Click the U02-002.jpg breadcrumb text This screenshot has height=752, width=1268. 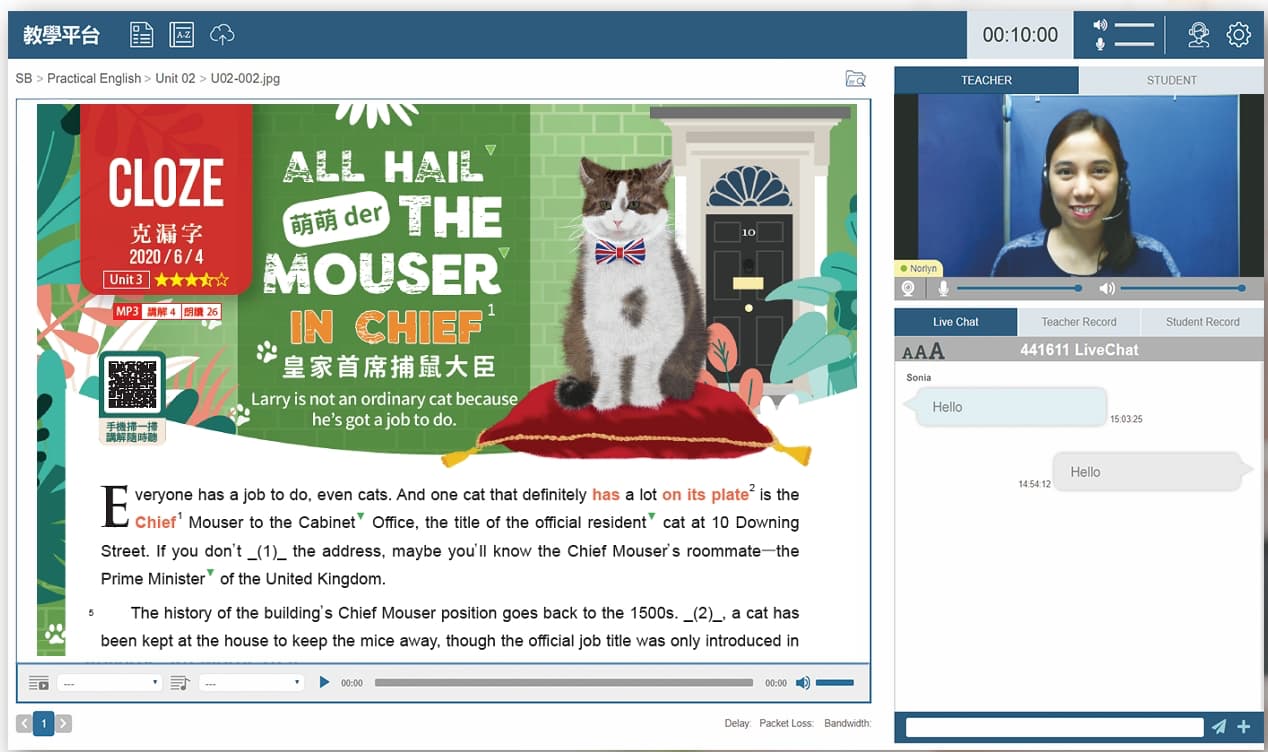[x=245, y=78]
